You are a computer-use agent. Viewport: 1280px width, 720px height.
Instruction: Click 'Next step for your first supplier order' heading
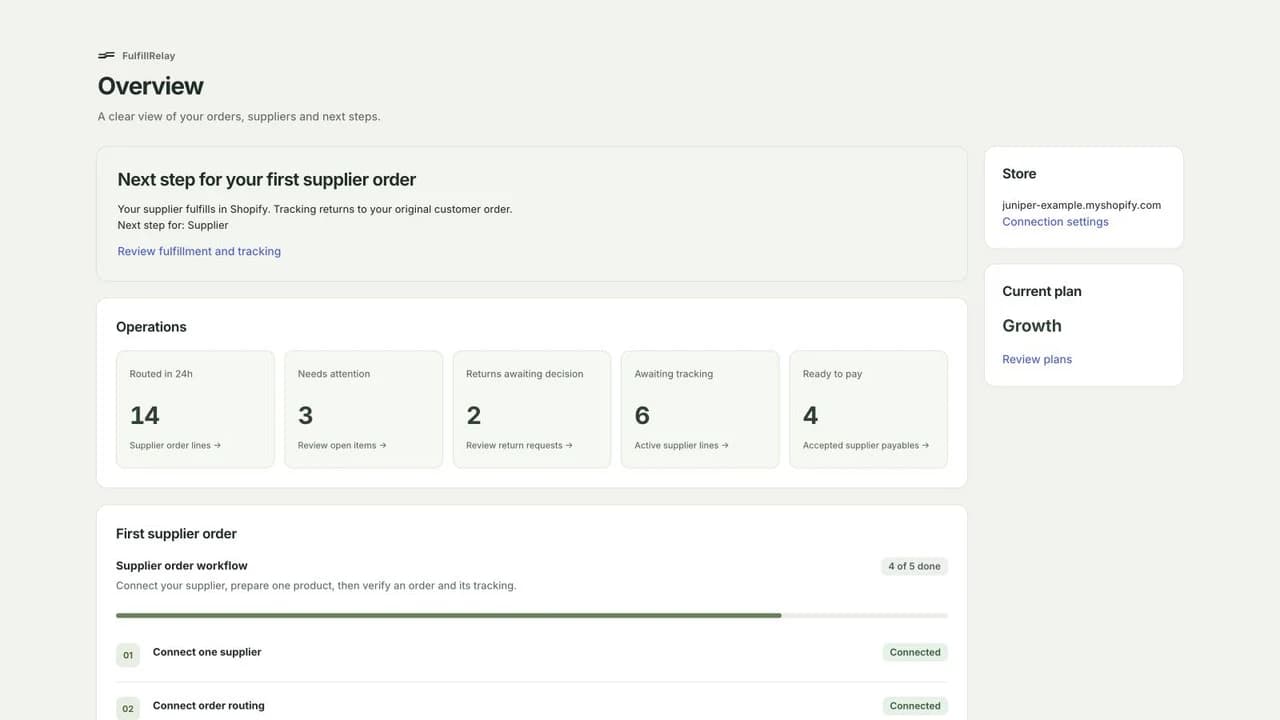pos(267,180)
